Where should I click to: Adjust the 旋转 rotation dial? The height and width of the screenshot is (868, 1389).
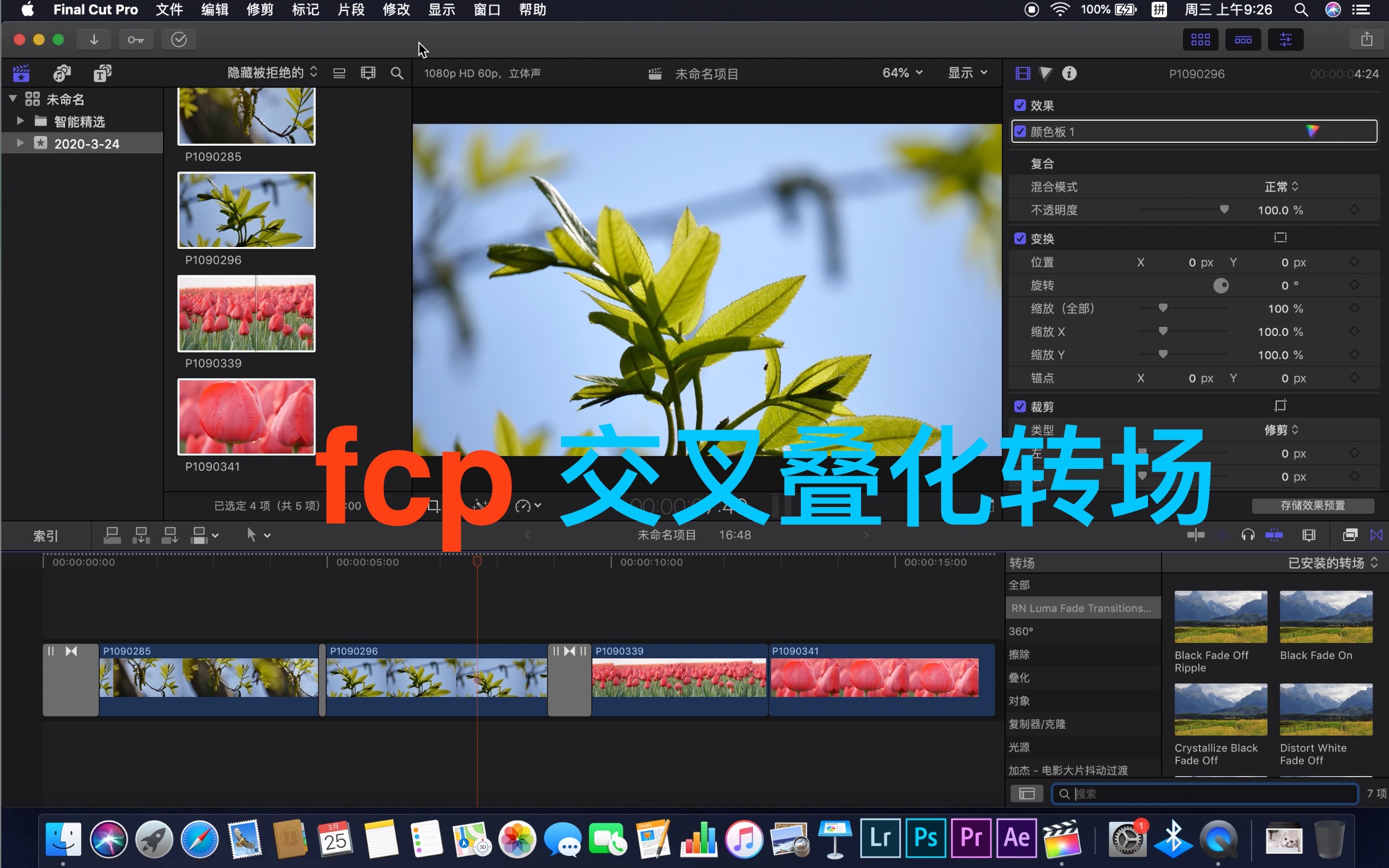(1220, 285)
